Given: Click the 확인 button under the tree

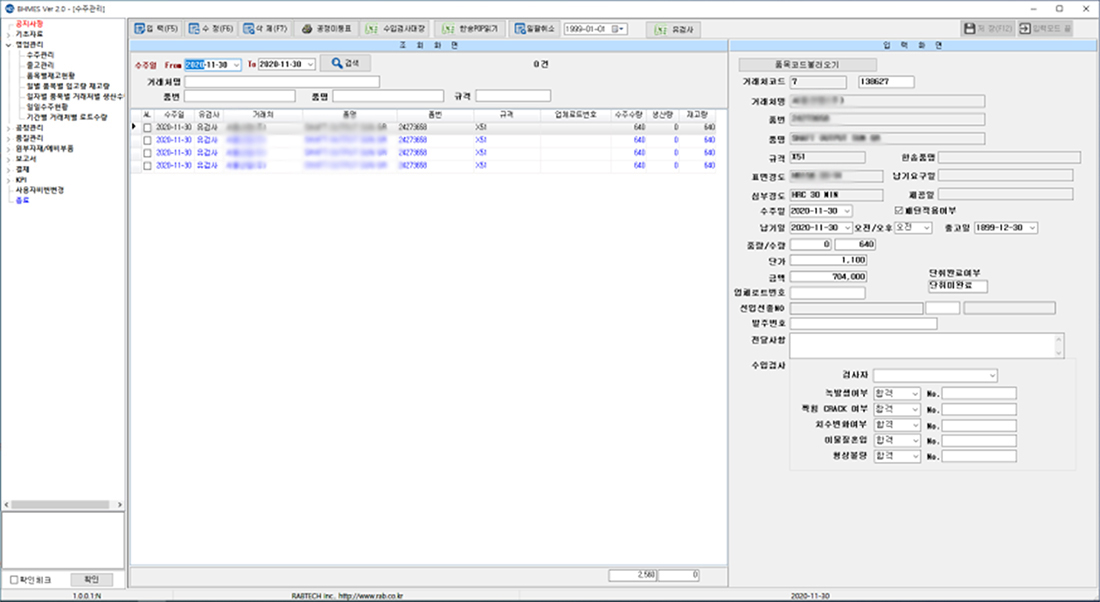Looking at the screenshot, I should (x=92, y=580).
